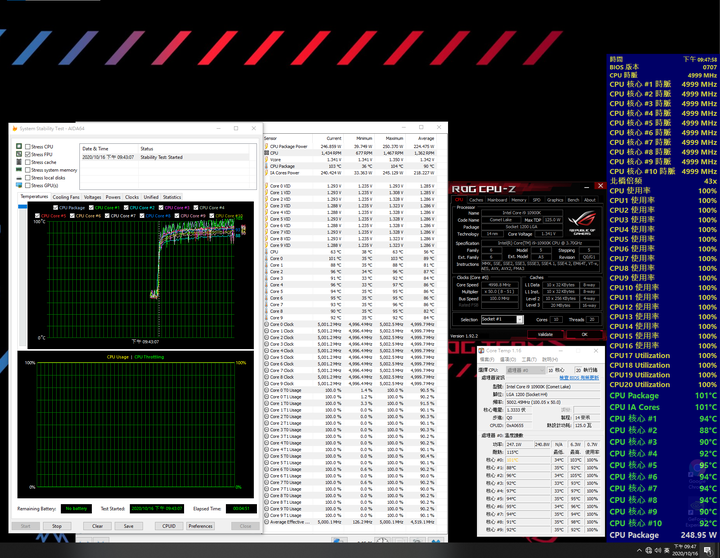720x558 pixels.
Task: Click the Core 0 Clock sensor icon
Action: click(266, 324)
